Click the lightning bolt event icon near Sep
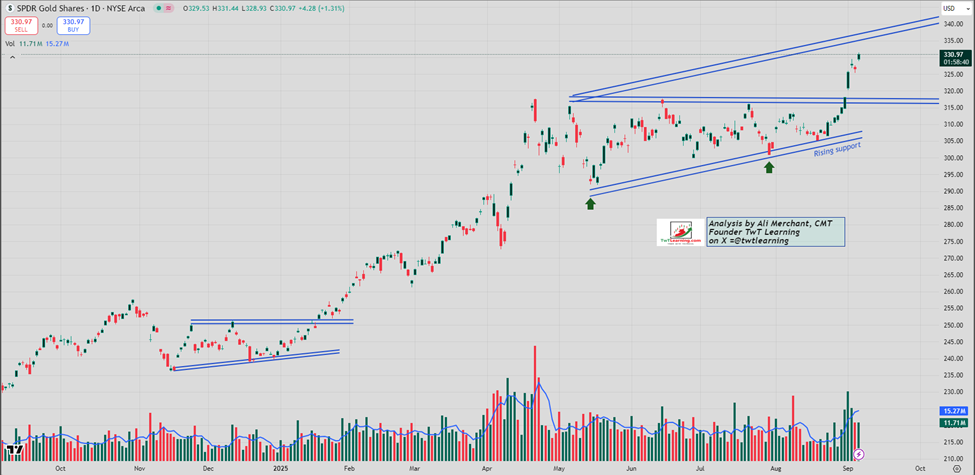 tap(858, 454)
